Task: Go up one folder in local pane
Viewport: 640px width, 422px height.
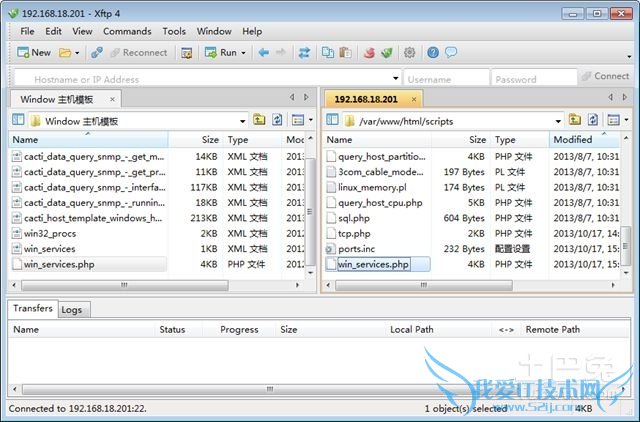Action: [259, 120]
